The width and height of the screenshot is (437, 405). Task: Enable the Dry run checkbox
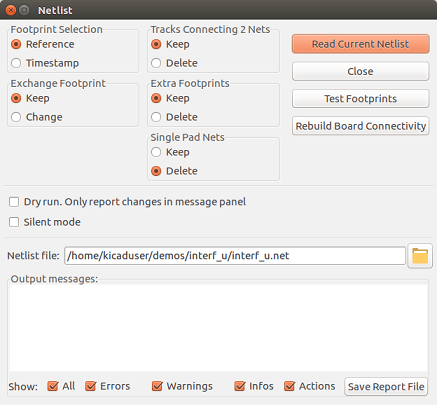[x=14, y=202]
